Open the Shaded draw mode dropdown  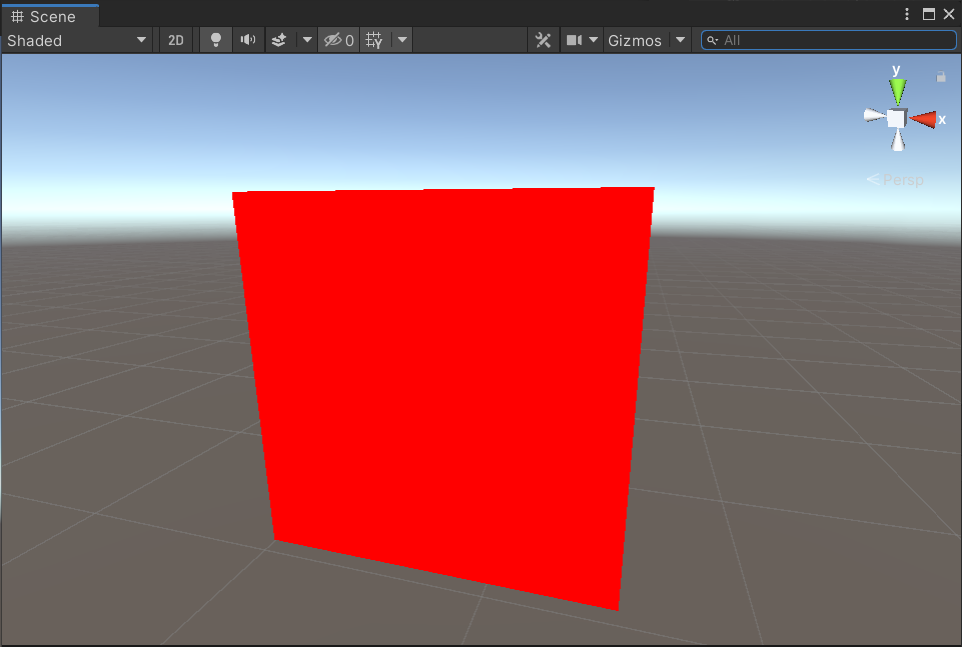75,40
